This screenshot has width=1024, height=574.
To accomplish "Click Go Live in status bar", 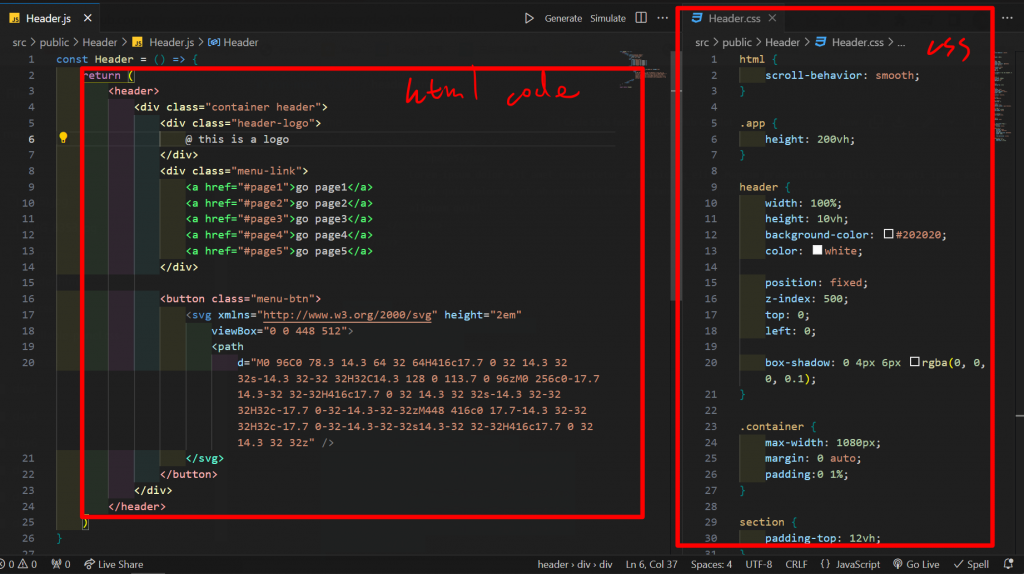I will (916, 564).
